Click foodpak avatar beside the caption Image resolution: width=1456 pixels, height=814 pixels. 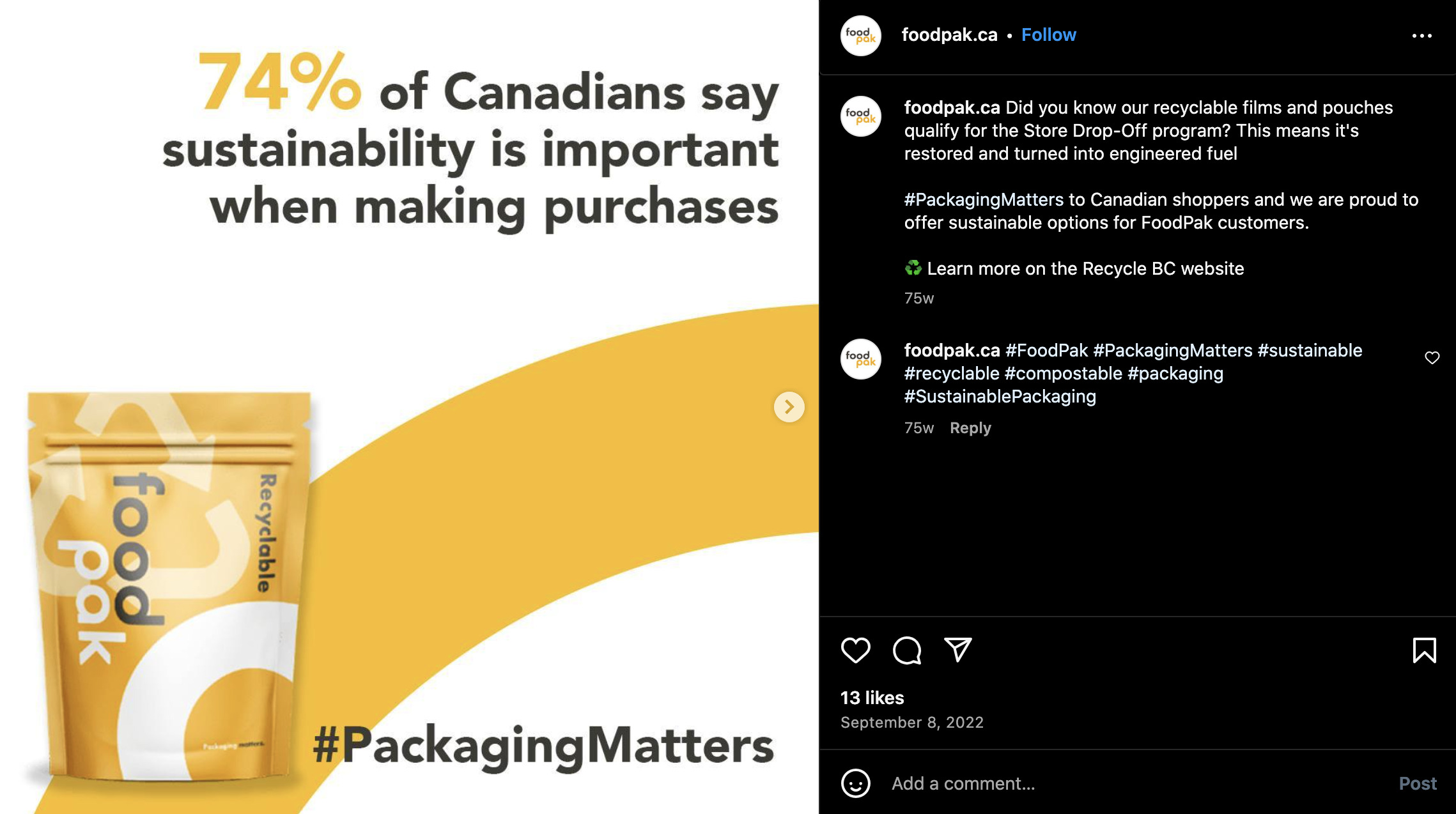860,116
